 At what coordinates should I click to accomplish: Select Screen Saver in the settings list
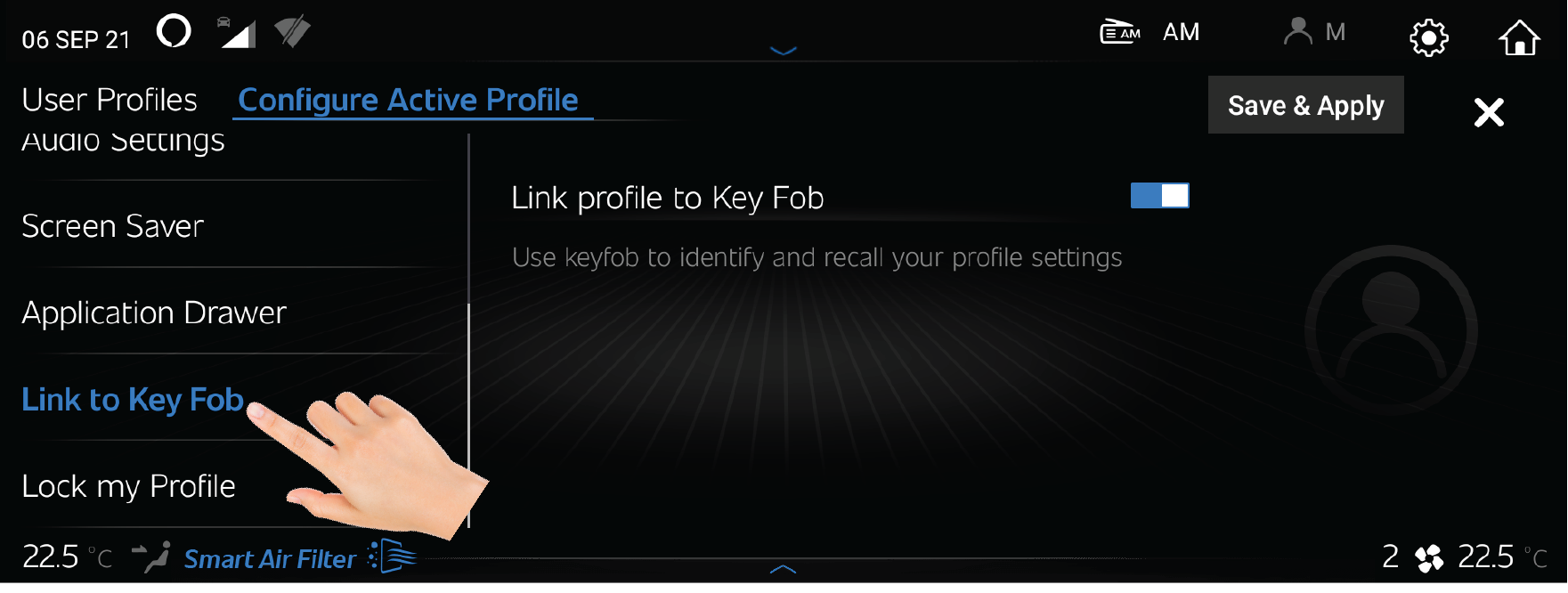pos(113,226)
